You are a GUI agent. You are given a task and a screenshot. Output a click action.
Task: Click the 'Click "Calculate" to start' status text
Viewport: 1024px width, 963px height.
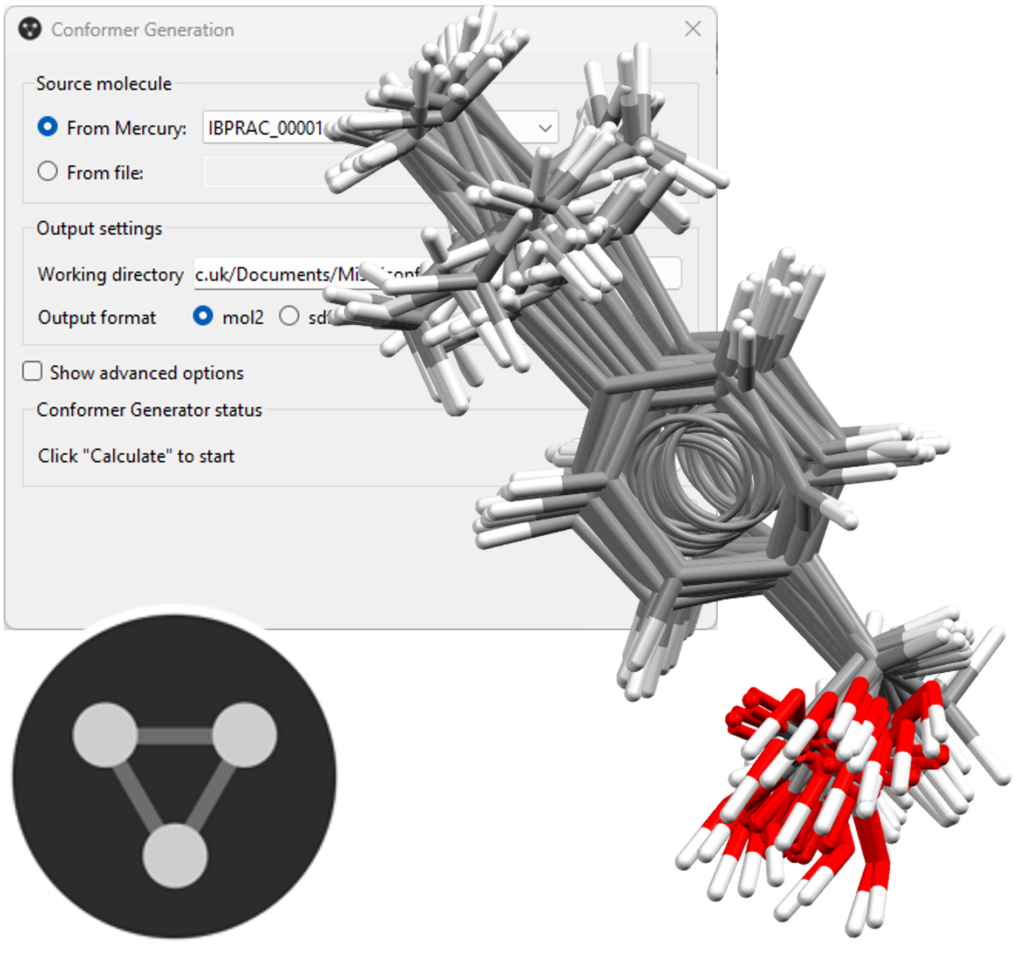point(136,456)
